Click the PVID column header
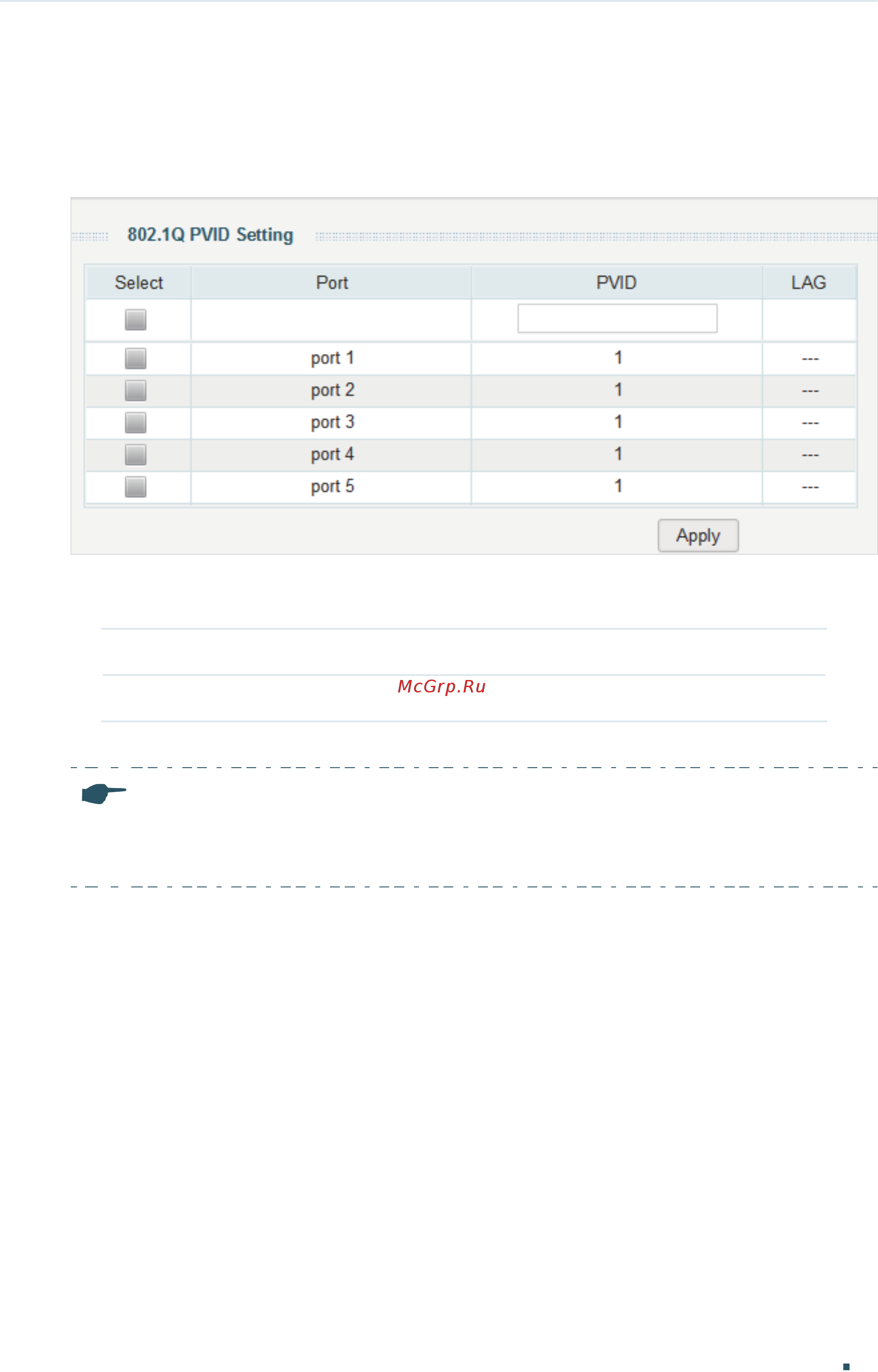This screenshot has height=1372, width=878. point(616,283)
